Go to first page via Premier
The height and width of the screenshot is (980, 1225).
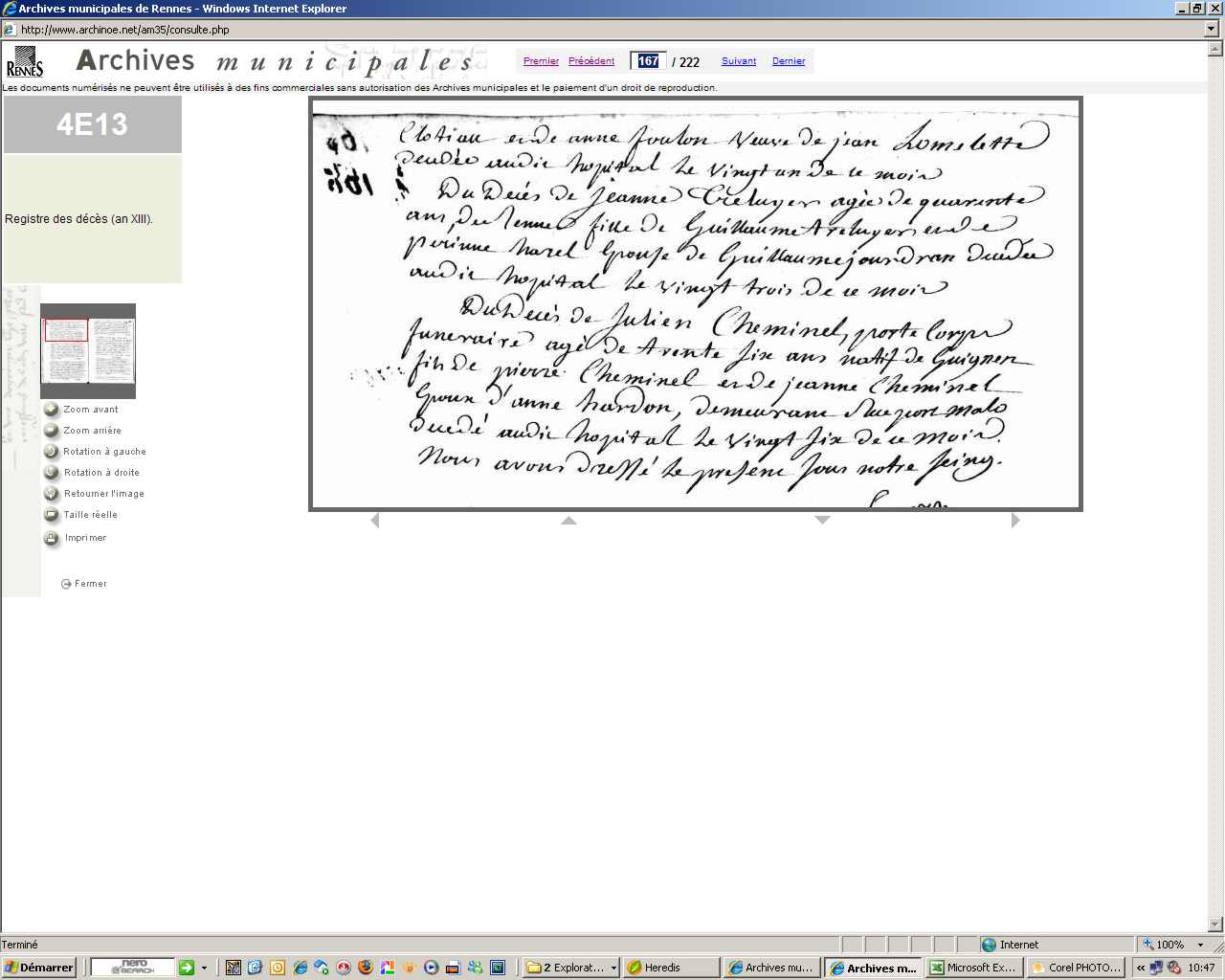pos(541,61)
